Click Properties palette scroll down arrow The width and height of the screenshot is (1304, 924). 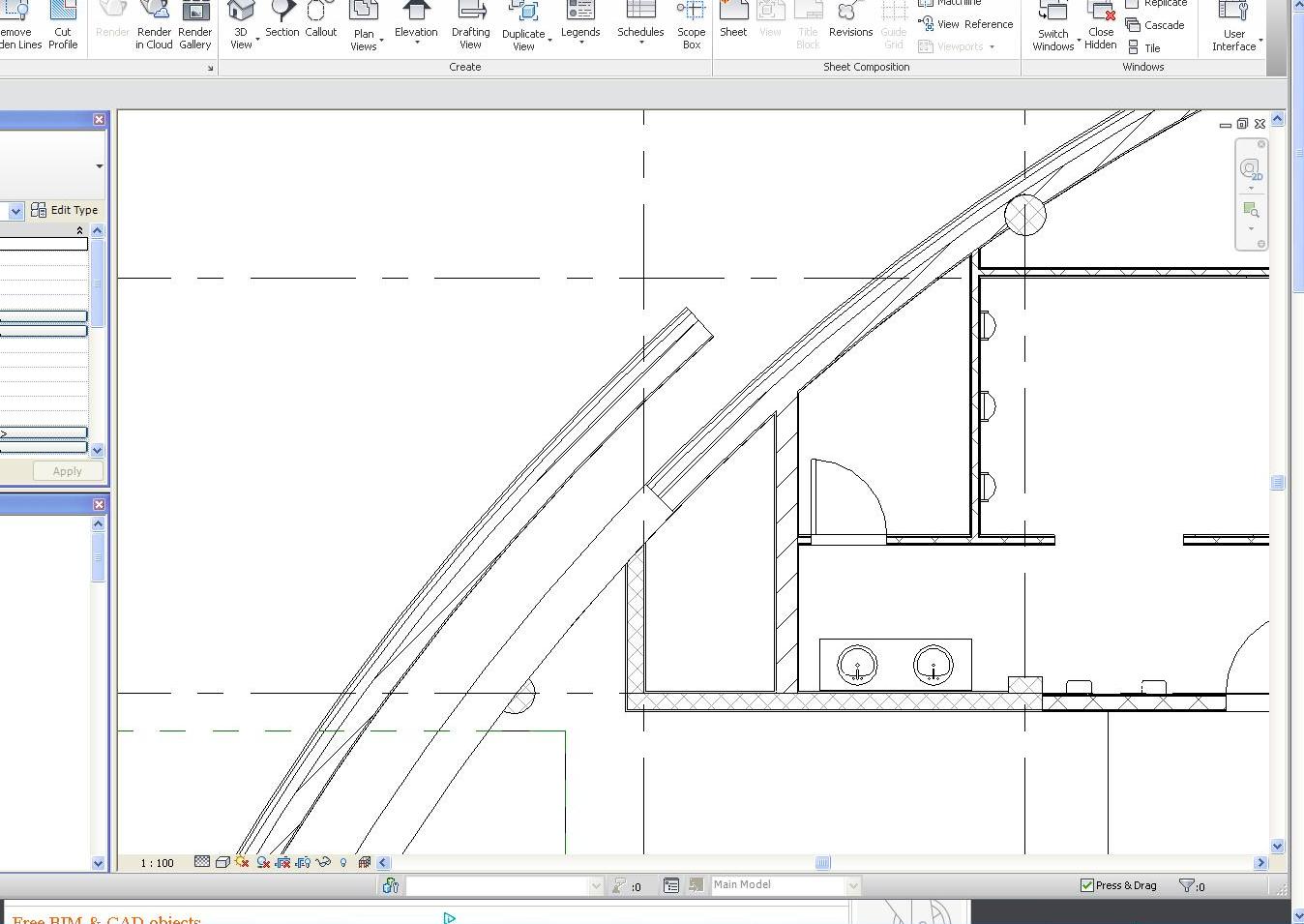pyautogui.click(x=97, y=450)
